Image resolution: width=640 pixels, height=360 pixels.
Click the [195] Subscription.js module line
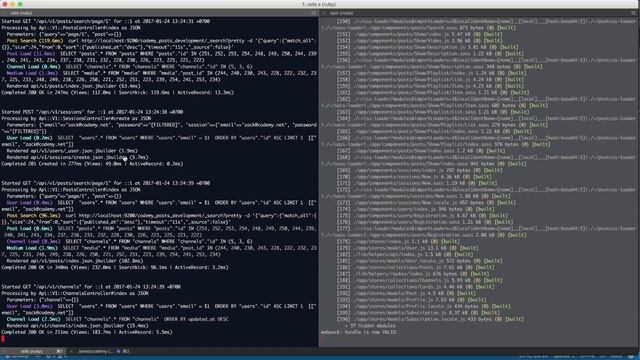418,313
